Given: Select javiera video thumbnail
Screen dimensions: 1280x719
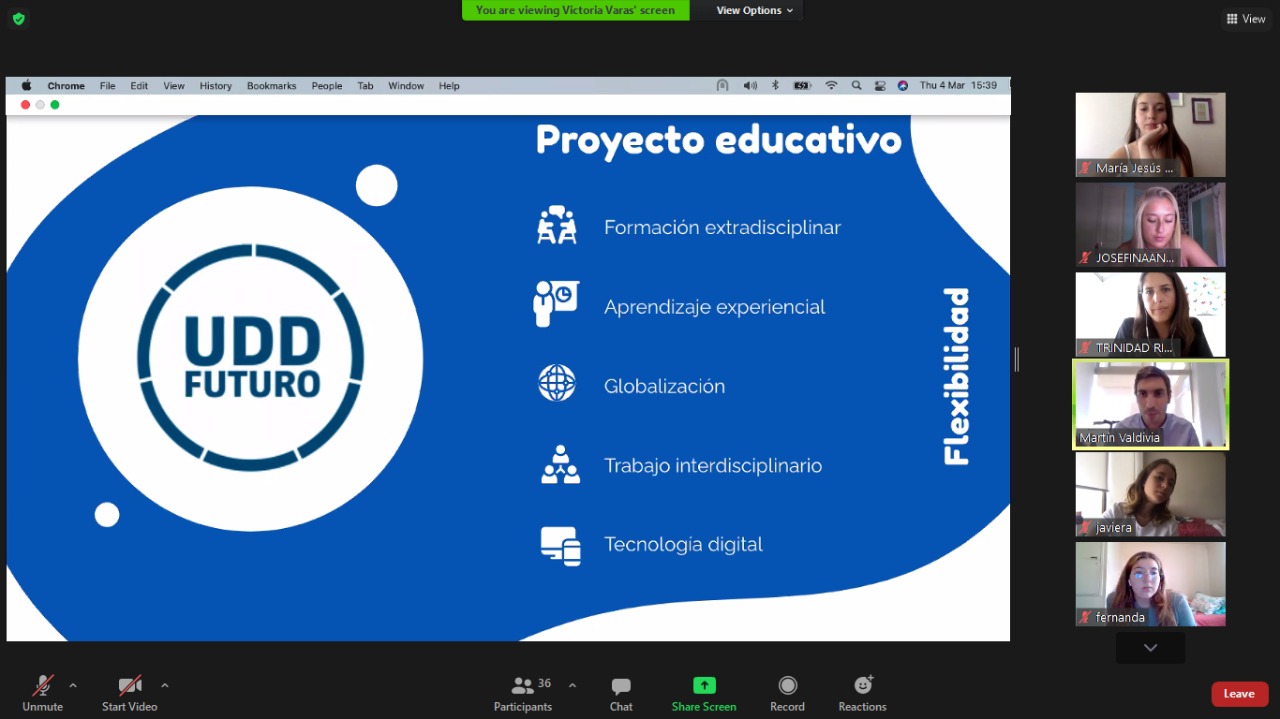Looking at the screenshot, I should (1151, 495).
